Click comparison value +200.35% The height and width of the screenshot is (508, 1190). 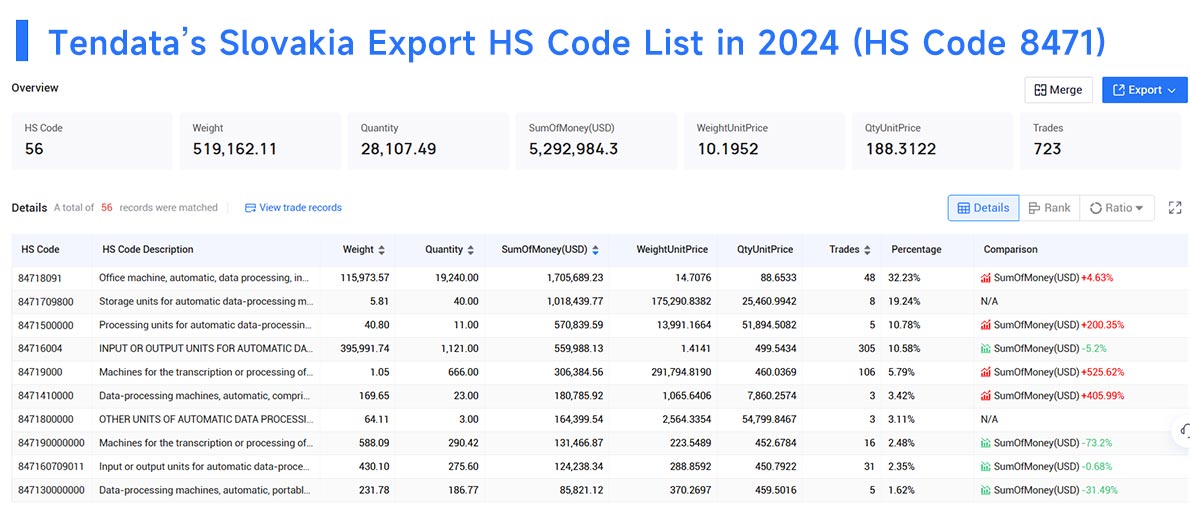coord(1103,325)
